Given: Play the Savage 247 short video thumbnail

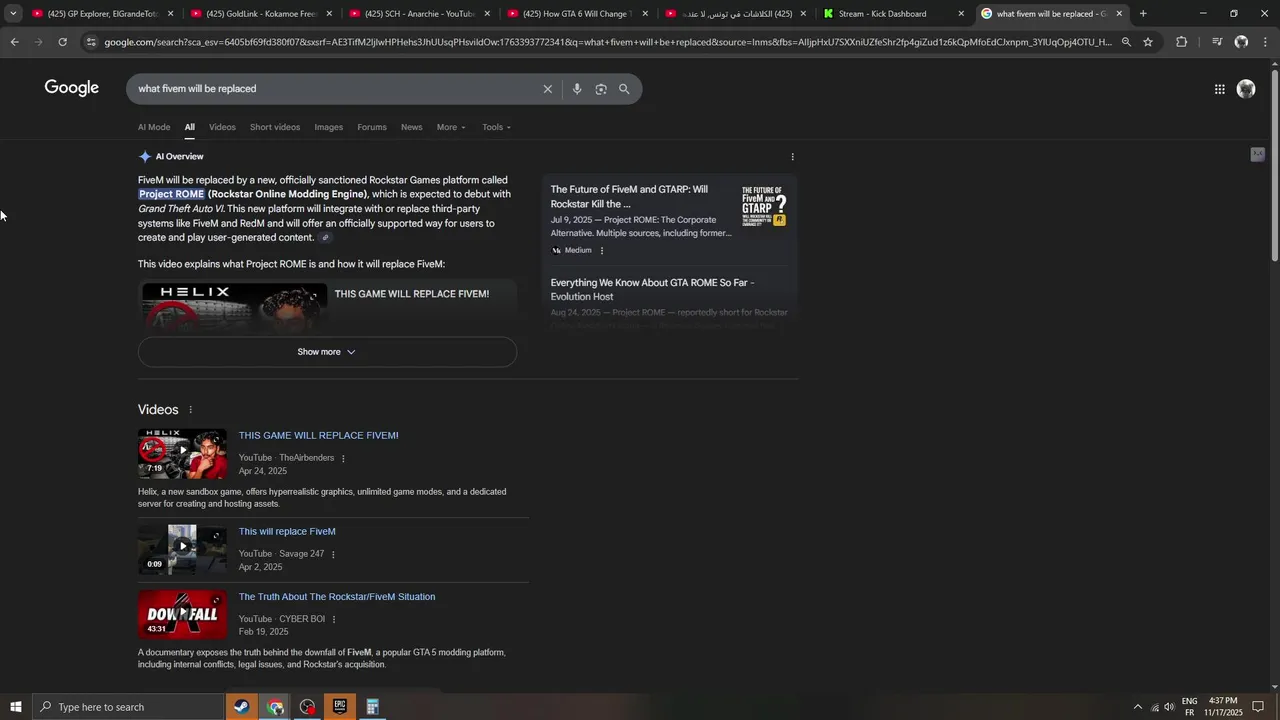Looking at the screenshot, I should pyautogui.click(x=182, y=549).
